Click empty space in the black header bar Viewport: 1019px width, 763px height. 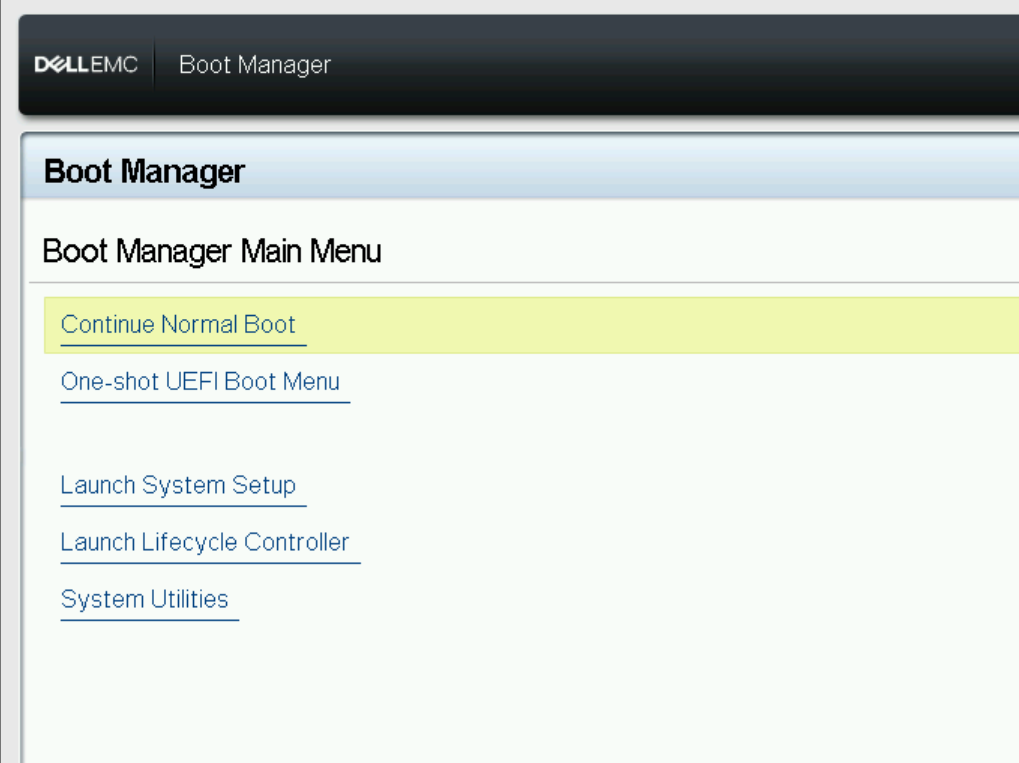650,66
